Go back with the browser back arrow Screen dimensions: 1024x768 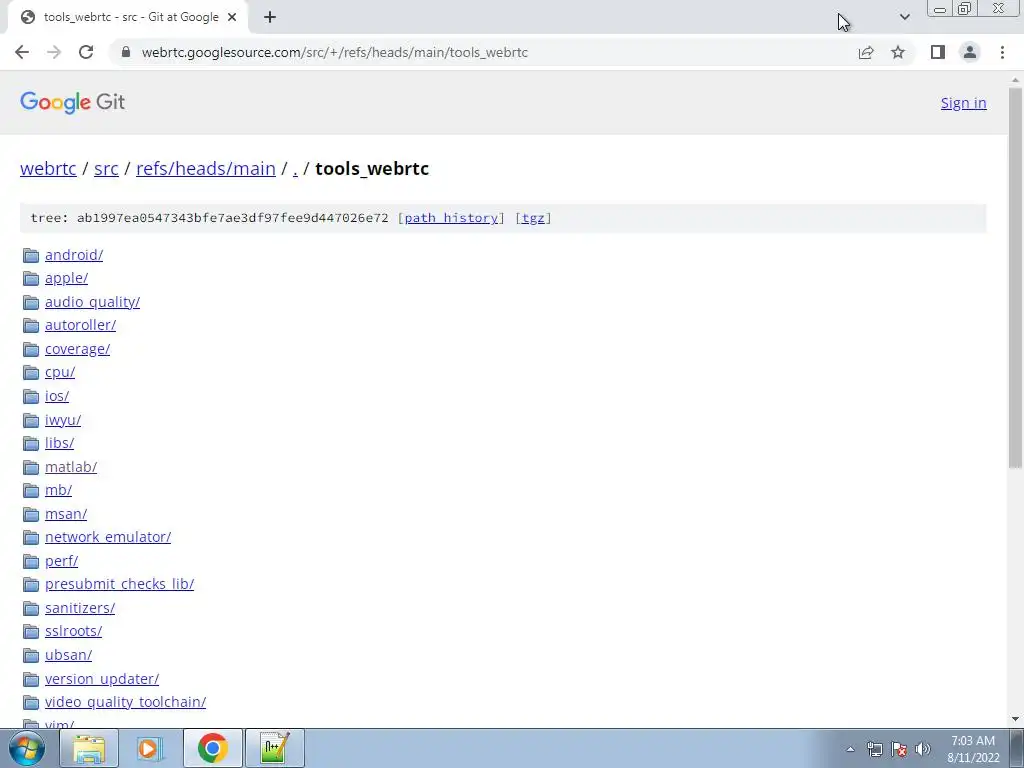[x=22, y=52]
